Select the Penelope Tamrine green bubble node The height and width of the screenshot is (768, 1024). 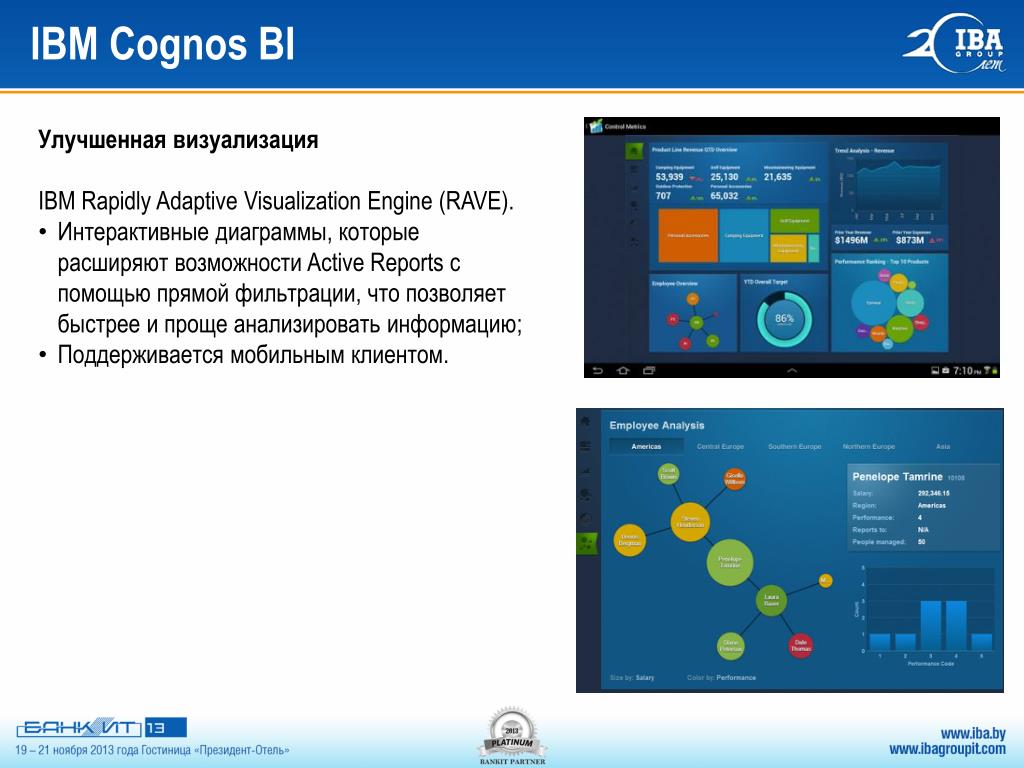(x=729, y=562)
